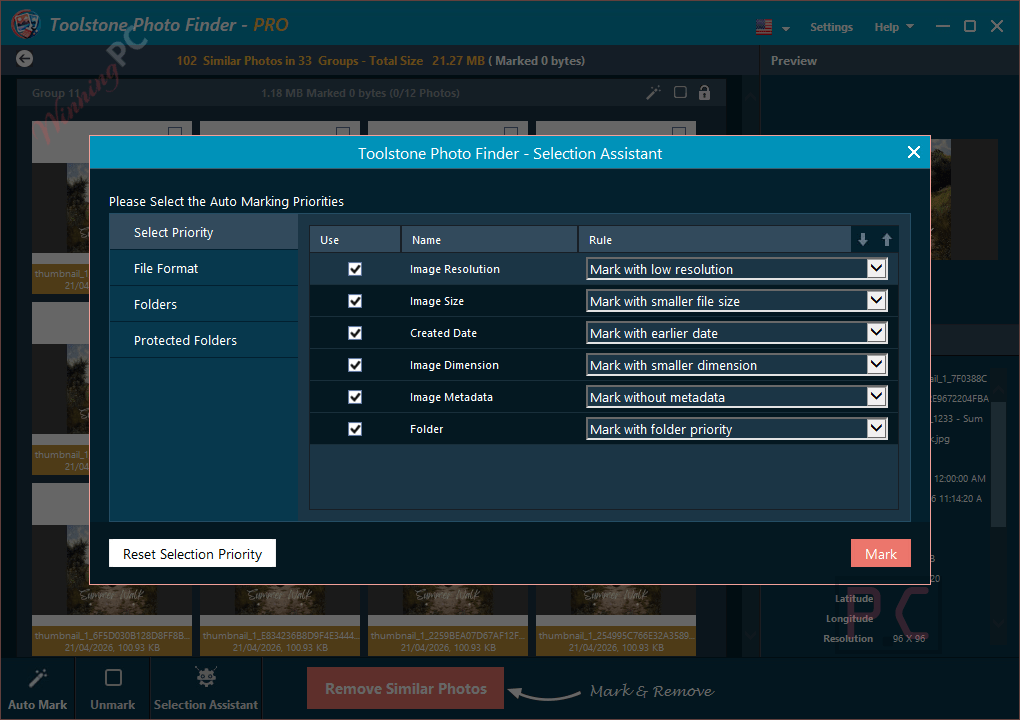This screenshot has width=1020, height=720.
Task: Select the Image Resolution row name
Action: click(x=455, y=269)
